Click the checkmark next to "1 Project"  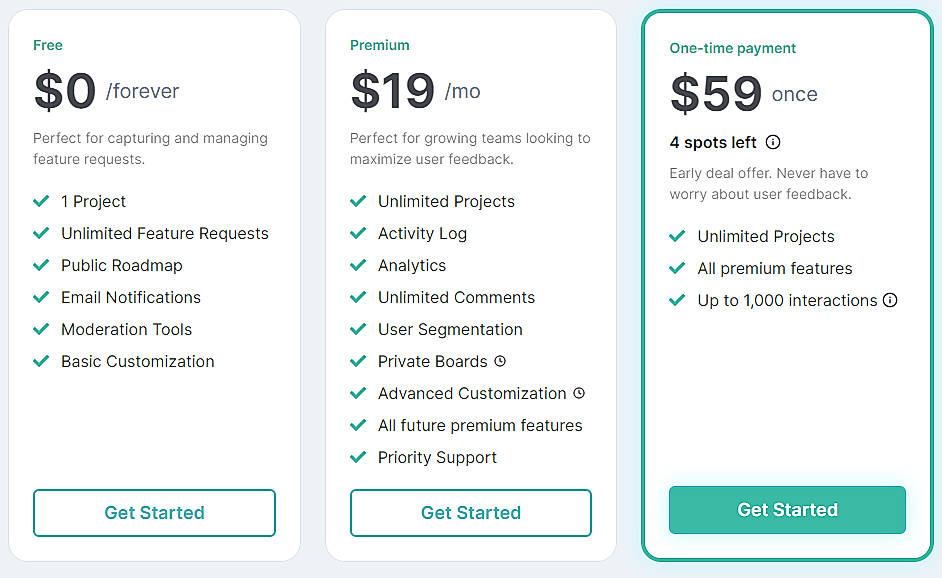coord(41,201)
